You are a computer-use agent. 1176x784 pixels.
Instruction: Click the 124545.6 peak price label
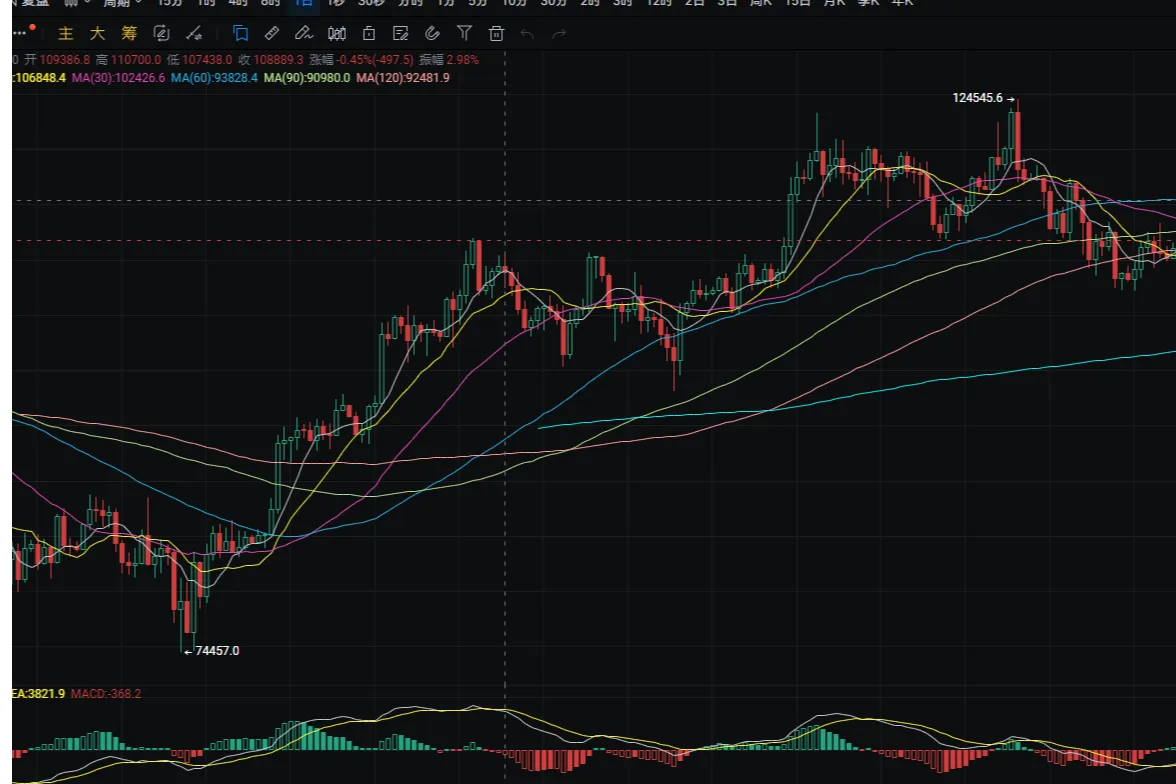tap(977, 98)
